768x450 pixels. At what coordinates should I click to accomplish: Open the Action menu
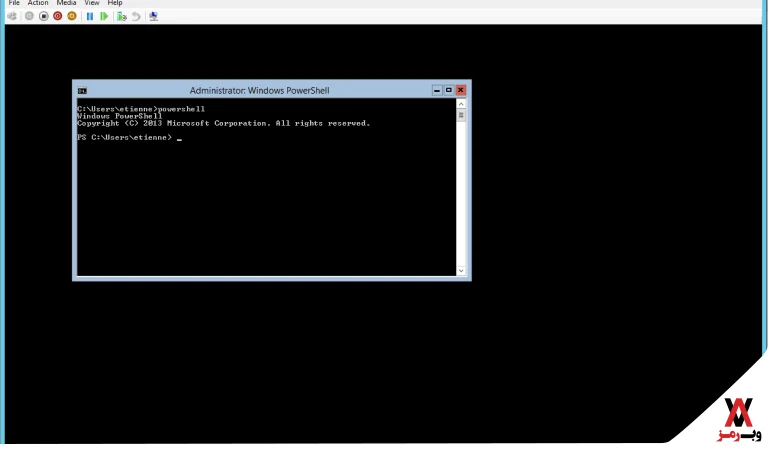38,3
